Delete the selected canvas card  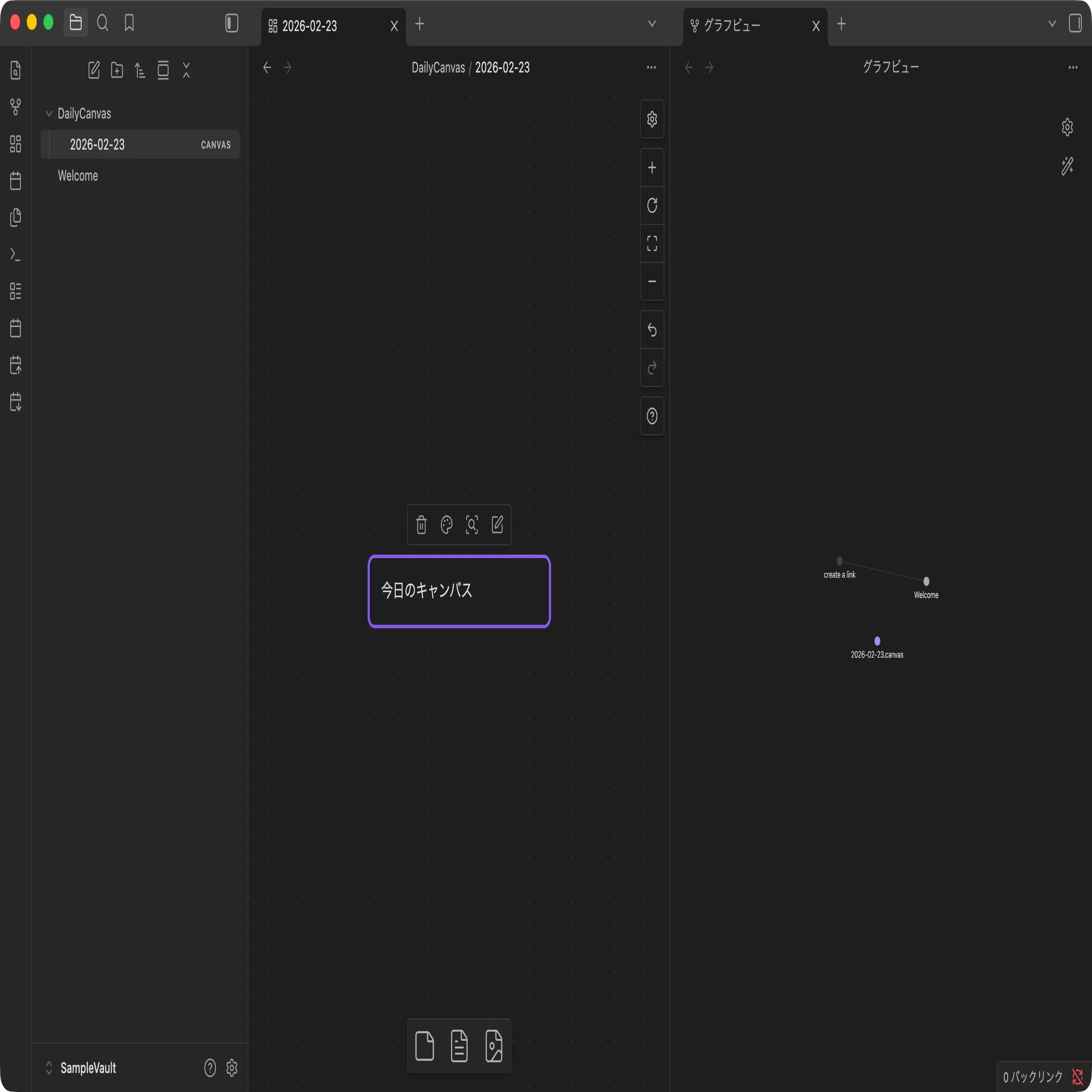[x=421, y=525]
